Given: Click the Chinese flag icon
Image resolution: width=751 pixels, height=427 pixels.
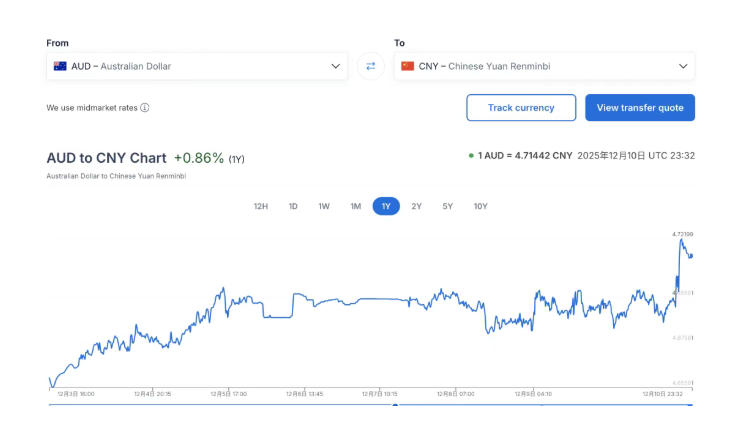Looking at the screenshot, I should 407,66.
